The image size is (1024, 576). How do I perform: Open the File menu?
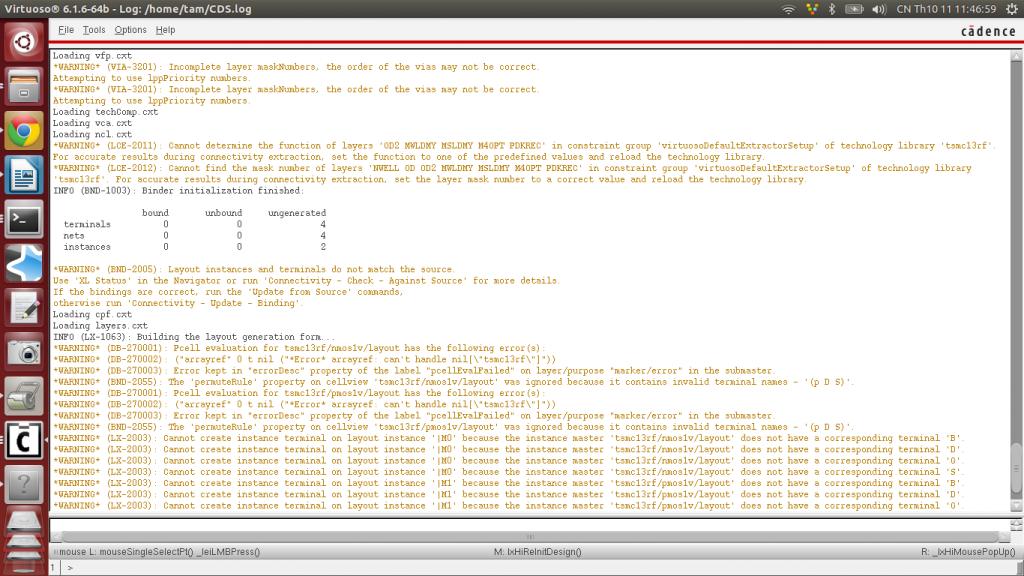pos(66,30)
